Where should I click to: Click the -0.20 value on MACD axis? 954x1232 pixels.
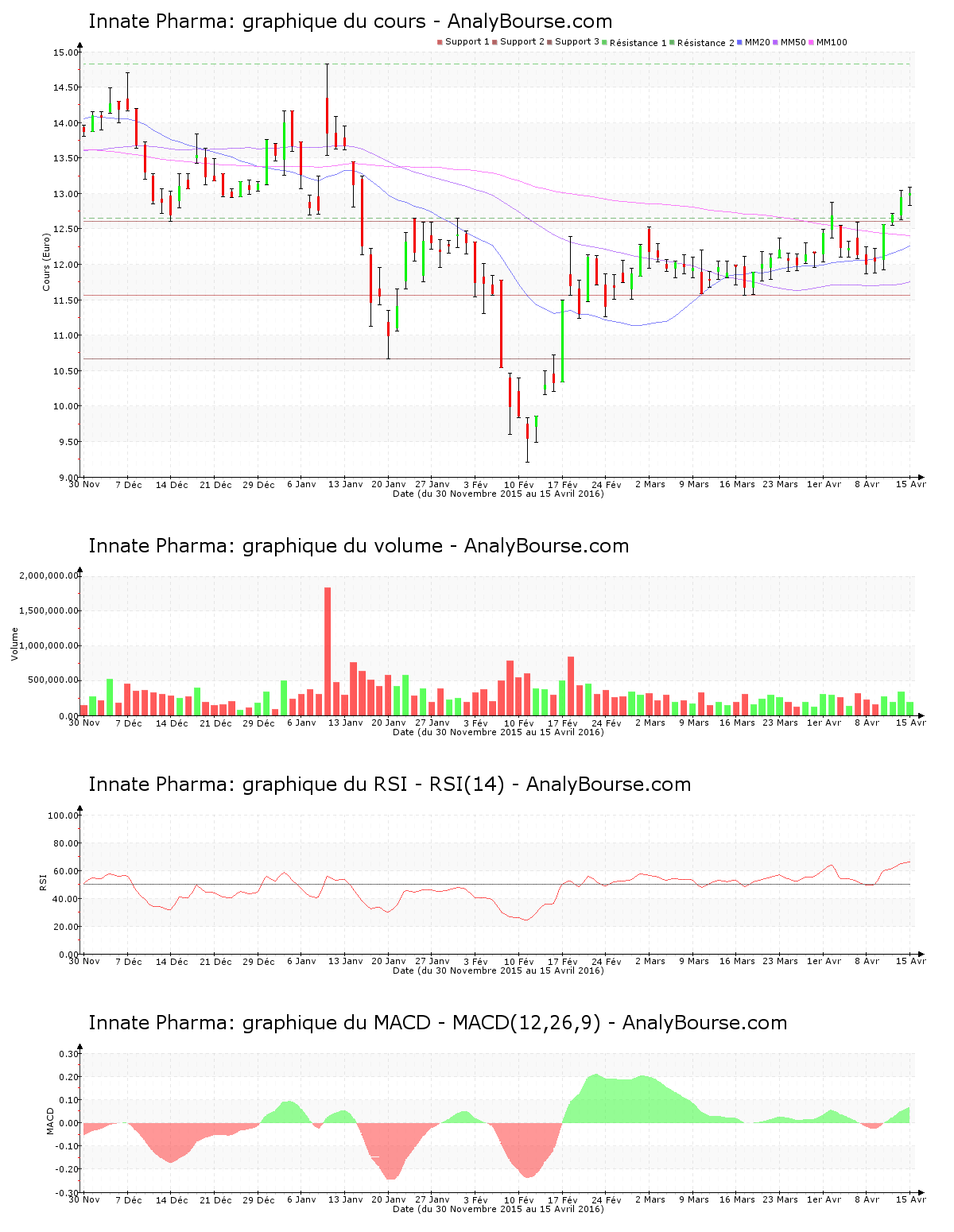pyautogui.click(x=68, y=1169)
